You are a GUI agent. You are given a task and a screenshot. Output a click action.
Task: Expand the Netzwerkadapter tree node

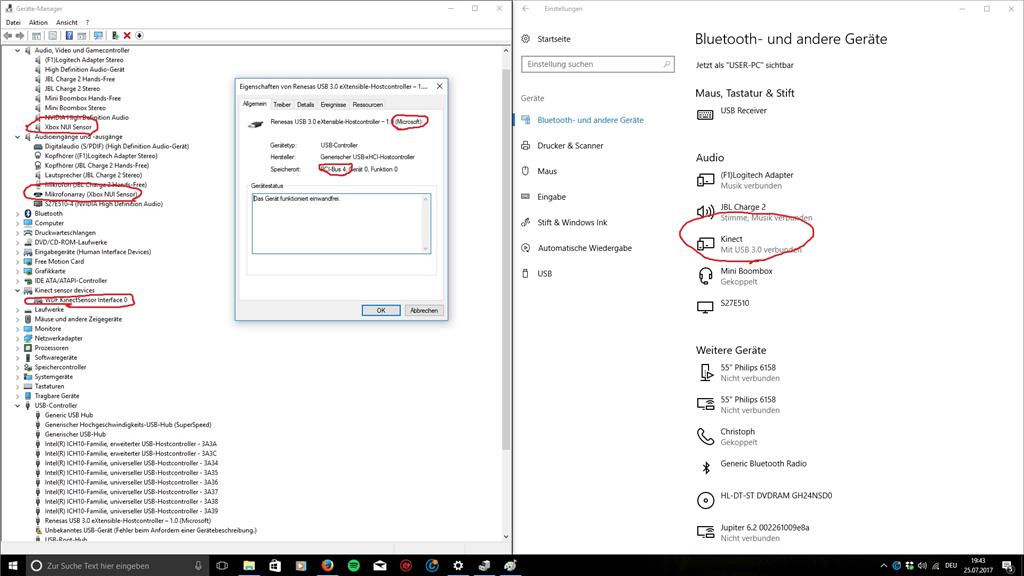[18, 338]
